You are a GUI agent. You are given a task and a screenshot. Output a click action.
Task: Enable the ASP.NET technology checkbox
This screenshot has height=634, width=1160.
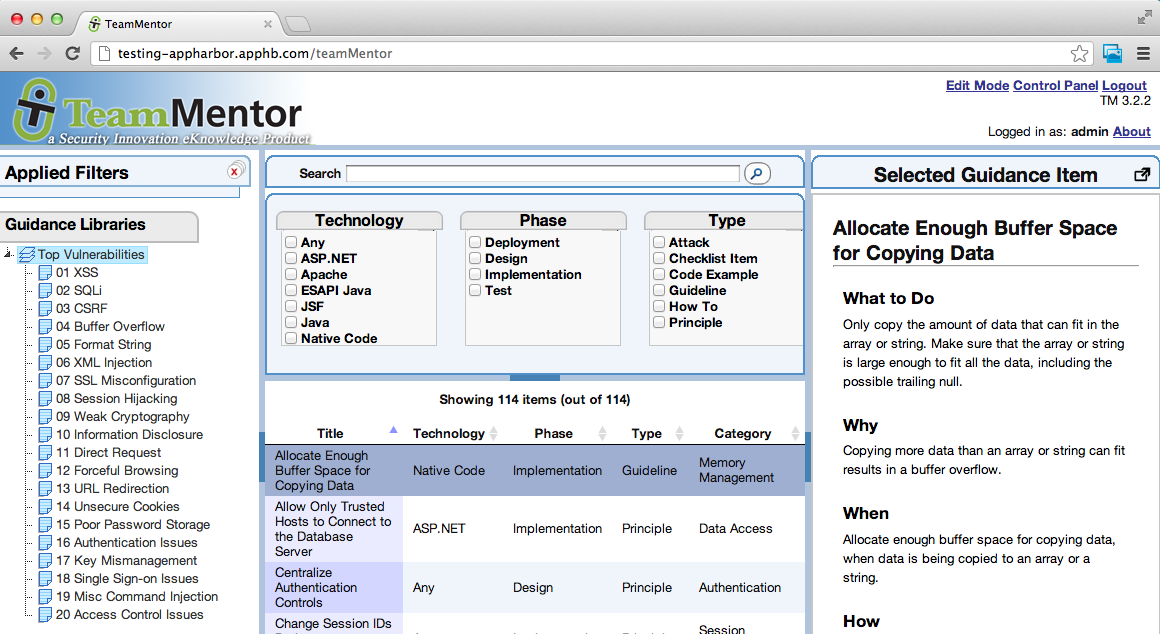click(x=291, y=258)
